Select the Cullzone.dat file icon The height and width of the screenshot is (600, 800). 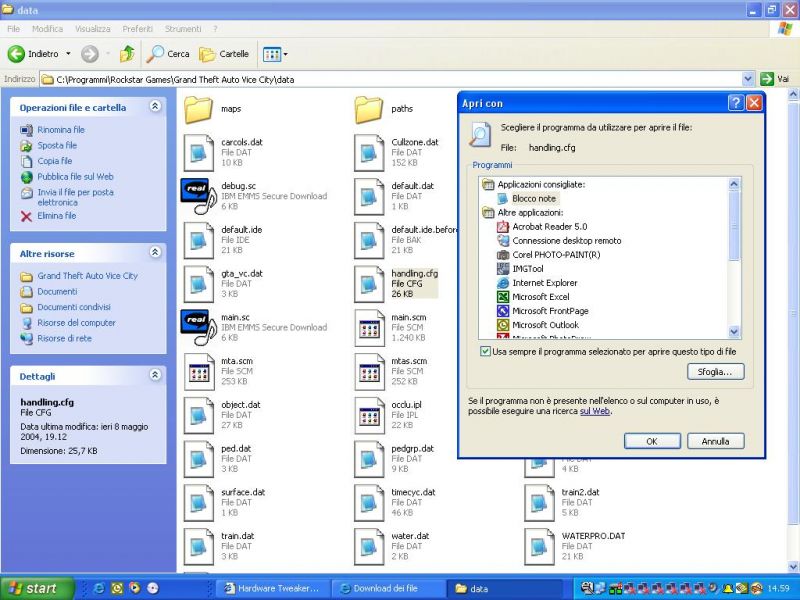(369, 153)
